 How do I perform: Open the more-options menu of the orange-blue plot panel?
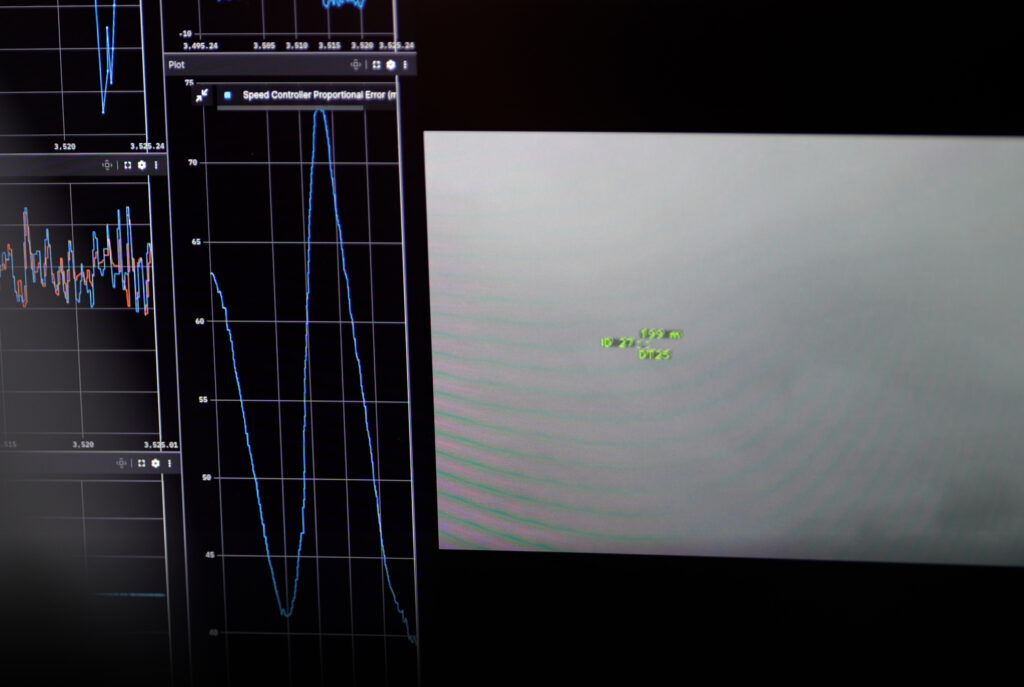pos(155,165)
